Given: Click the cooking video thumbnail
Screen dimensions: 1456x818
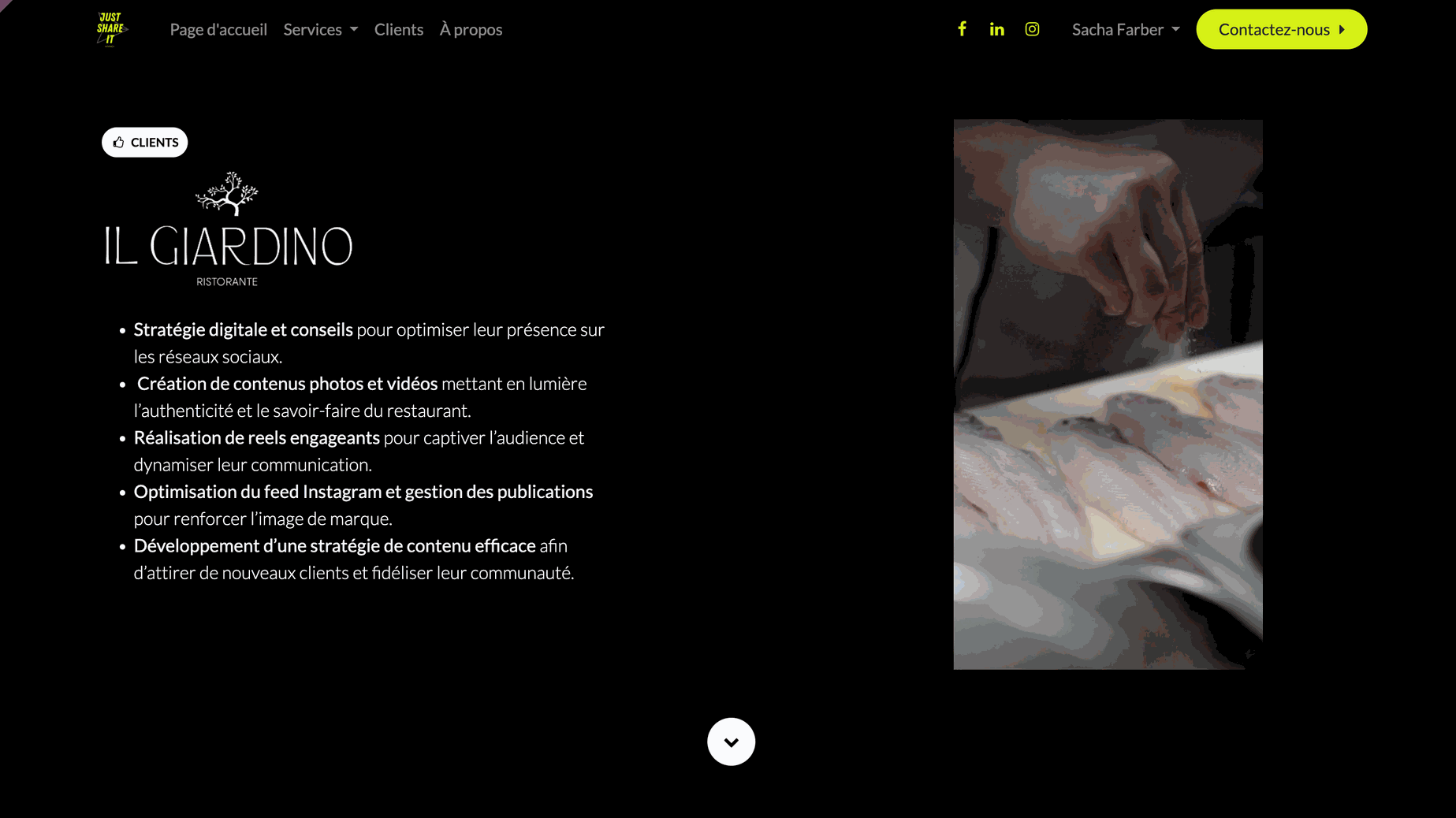Looking at the screenshot, I should click(x=1108, y=394).
